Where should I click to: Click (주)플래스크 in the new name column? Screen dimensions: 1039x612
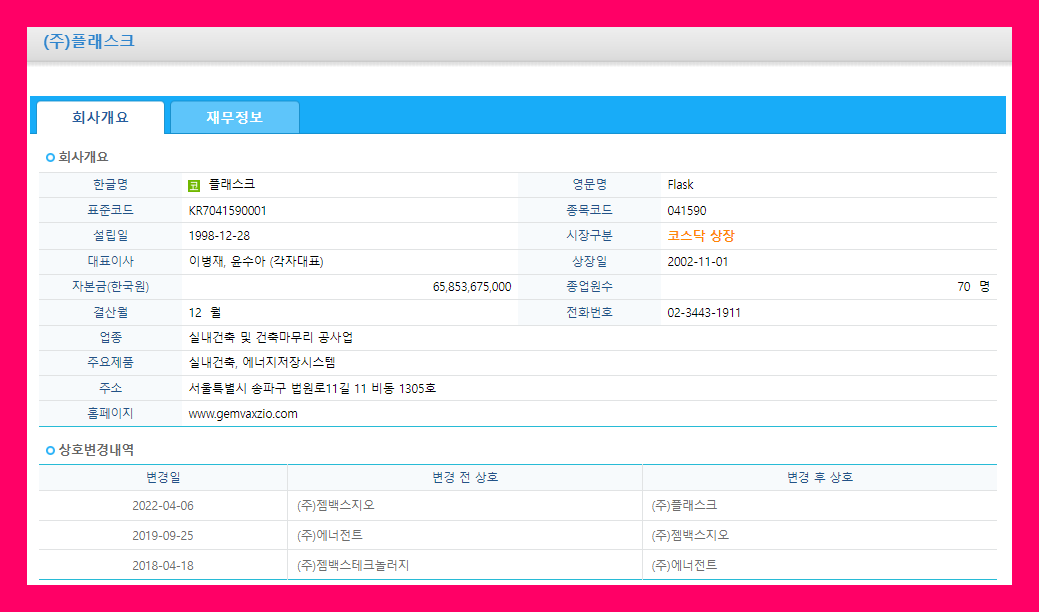click(684, 505)
